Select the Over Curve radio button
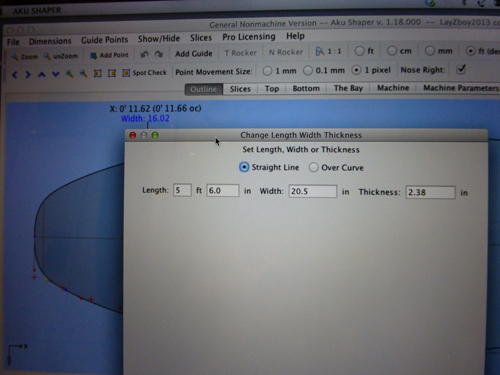 (x=314, y=167)
